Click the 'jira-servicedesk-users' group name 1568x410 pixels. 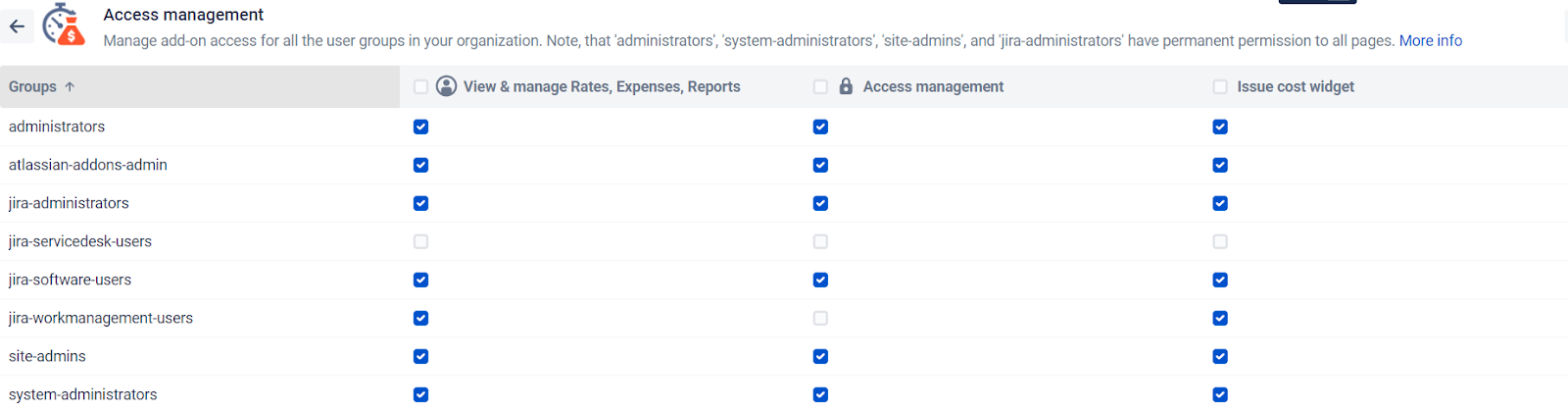pyautogui.click(x=80, y=241)
